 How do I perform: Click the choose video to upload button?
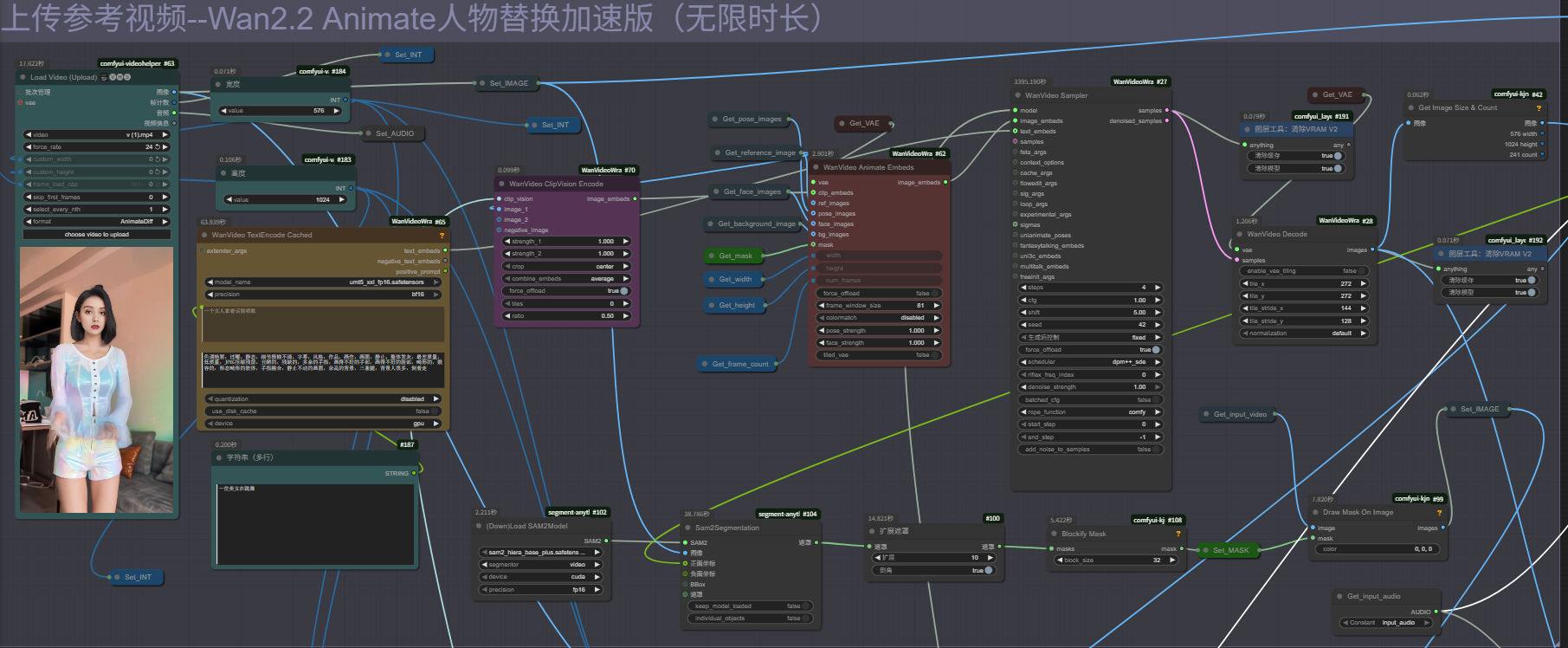point(96,235)
